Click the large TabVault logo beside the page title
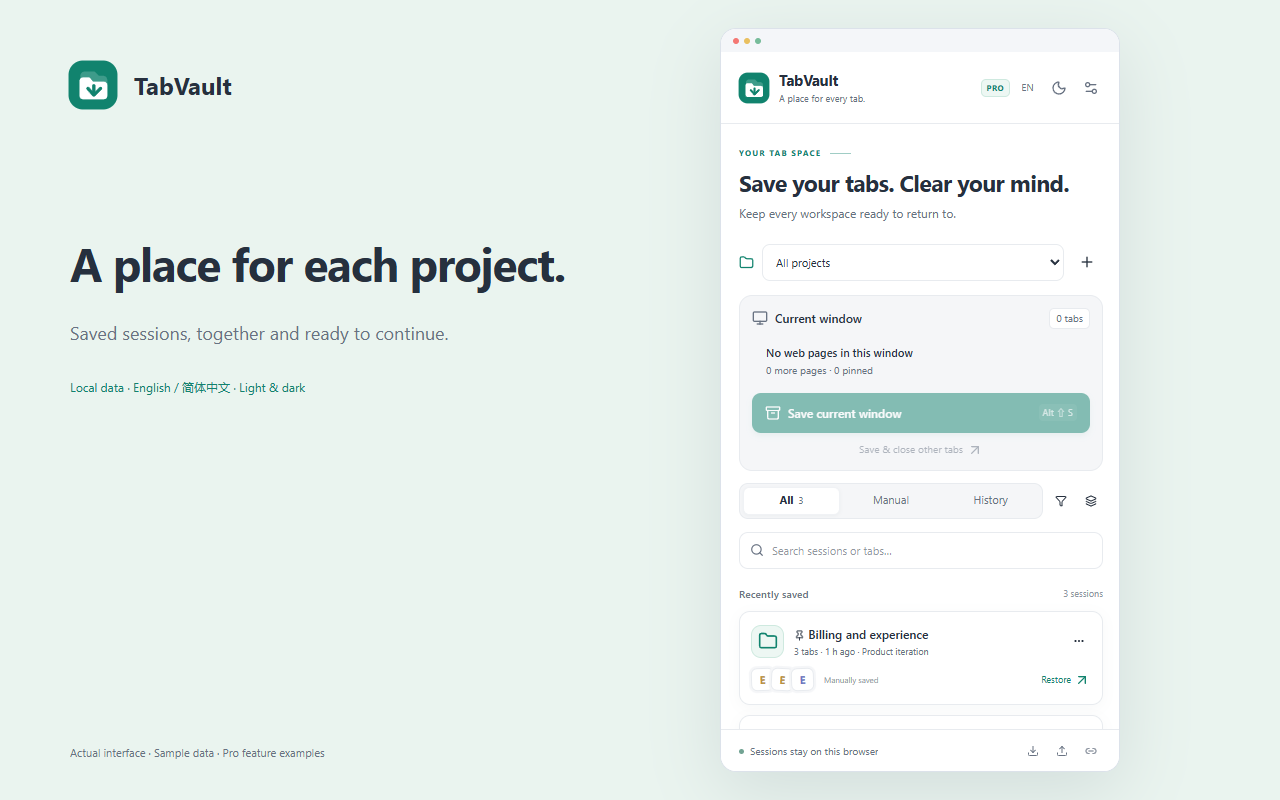 [x=93, y=85]
